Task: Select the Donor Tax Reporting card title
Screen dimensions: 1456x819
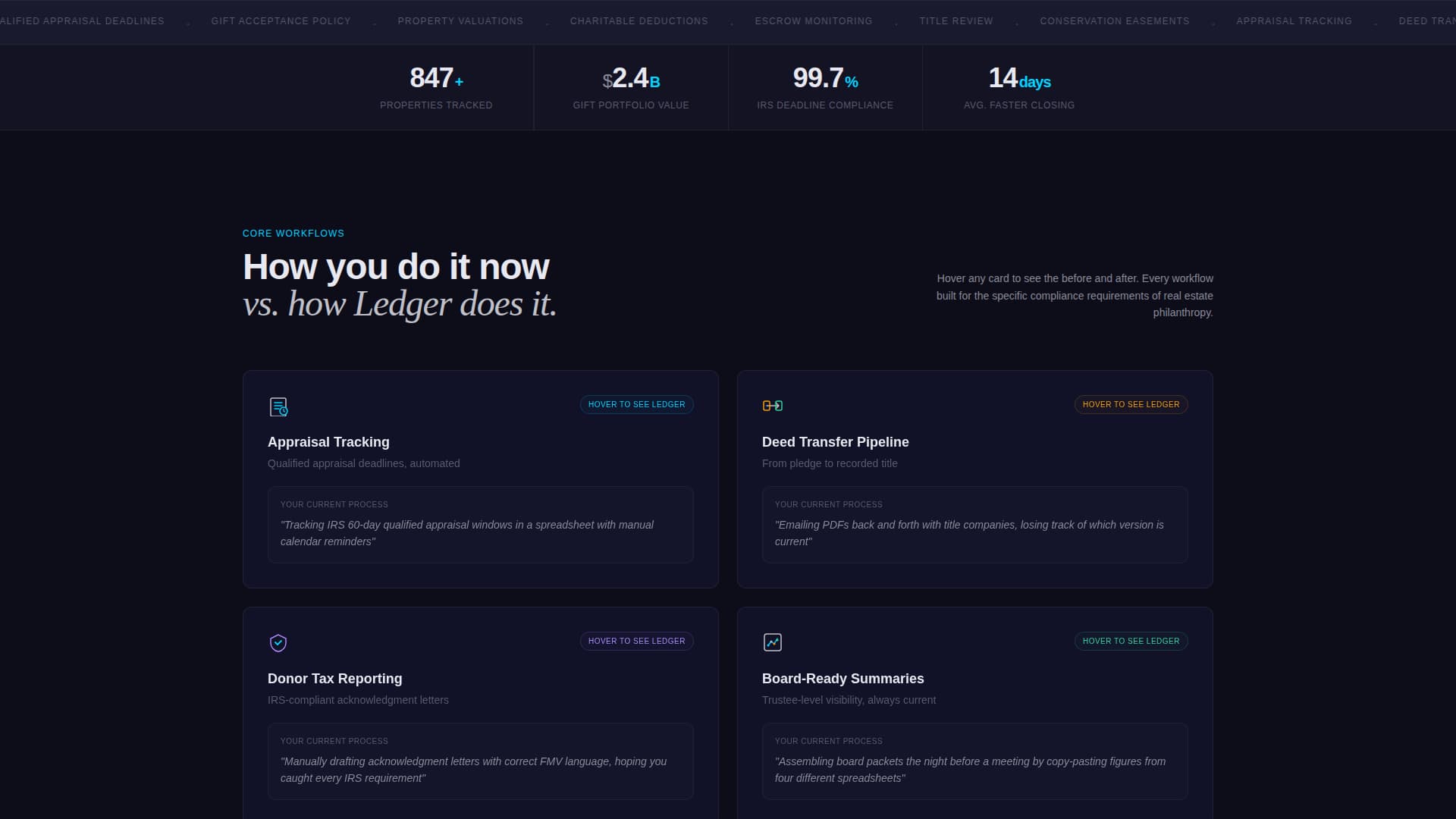Action: click(334, 679)
